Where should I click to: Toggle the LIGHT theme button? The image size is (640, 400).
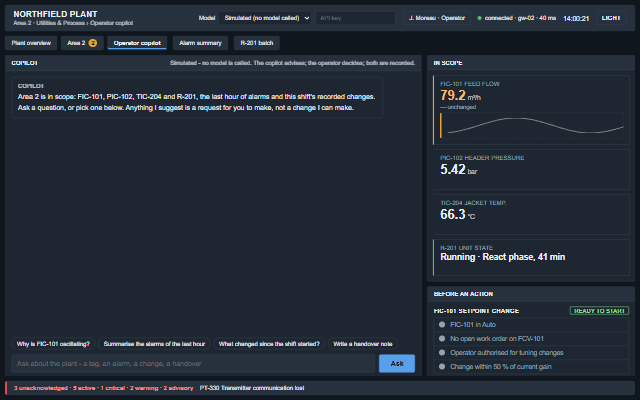click(611, 18)
